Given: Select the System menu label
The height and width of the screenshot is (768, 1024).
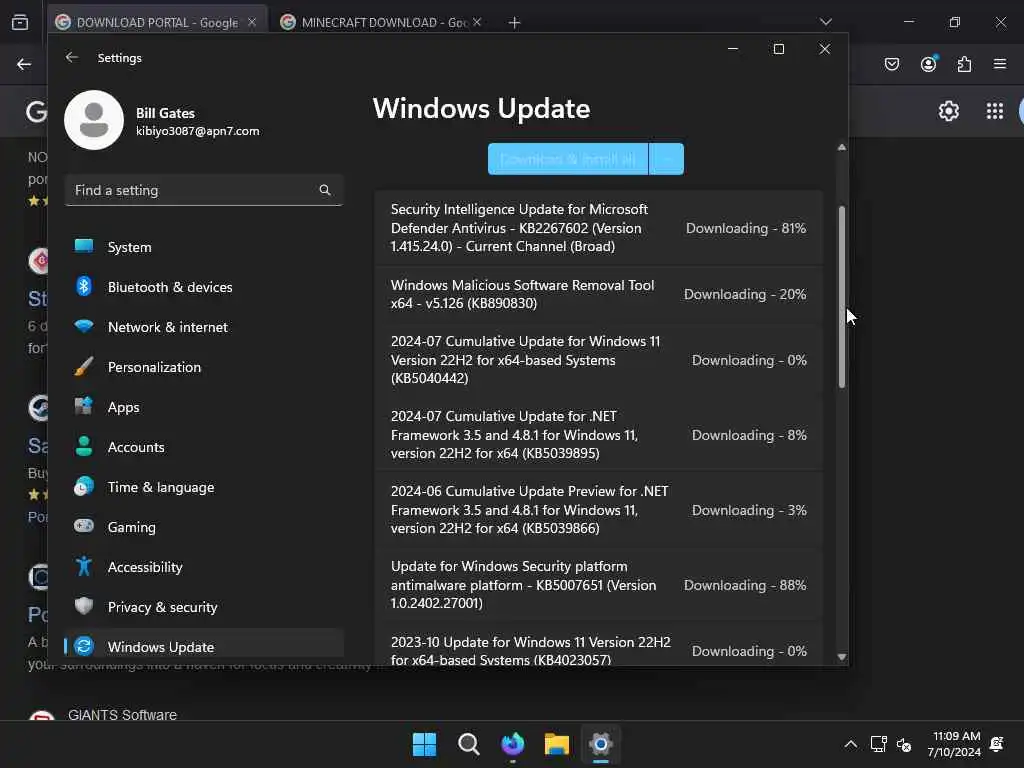Looking at the screenshot, I should click(x=129, y=247).
